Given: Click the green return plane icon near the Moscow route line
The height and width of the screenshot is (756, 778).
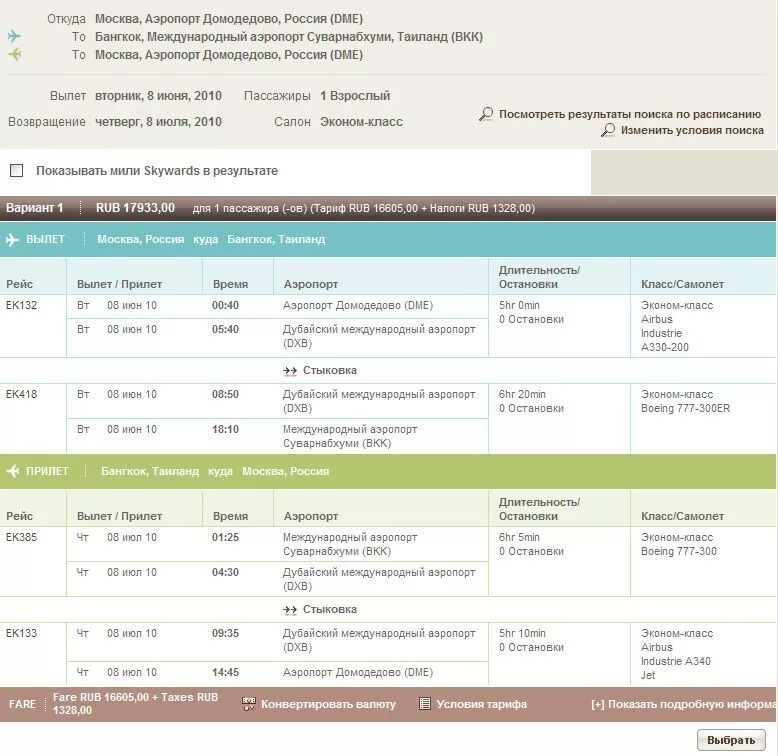Looking at the screenshot, I should 15,54.
